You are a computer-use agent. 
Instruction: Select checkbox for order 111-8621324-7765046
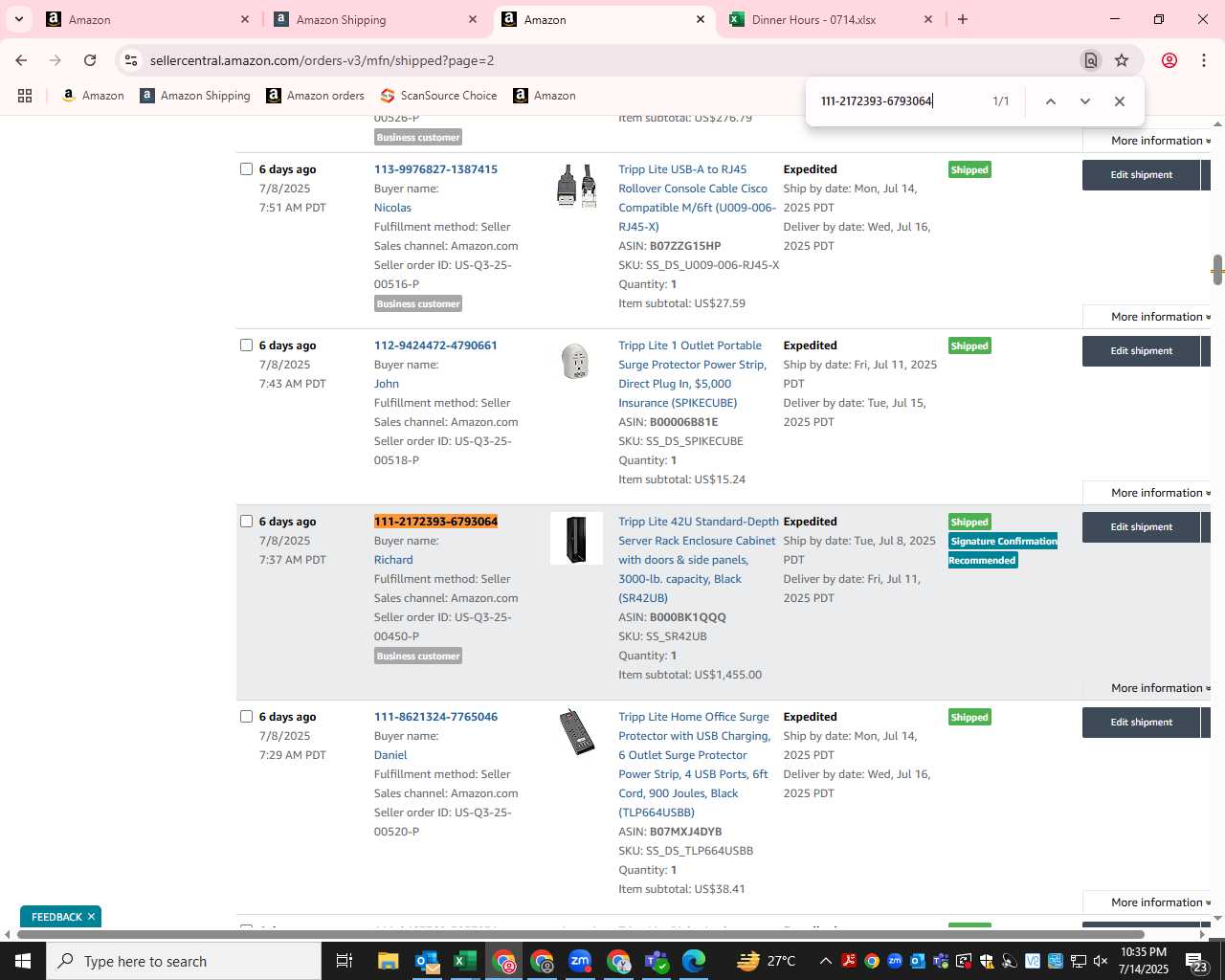pos(246,716)
